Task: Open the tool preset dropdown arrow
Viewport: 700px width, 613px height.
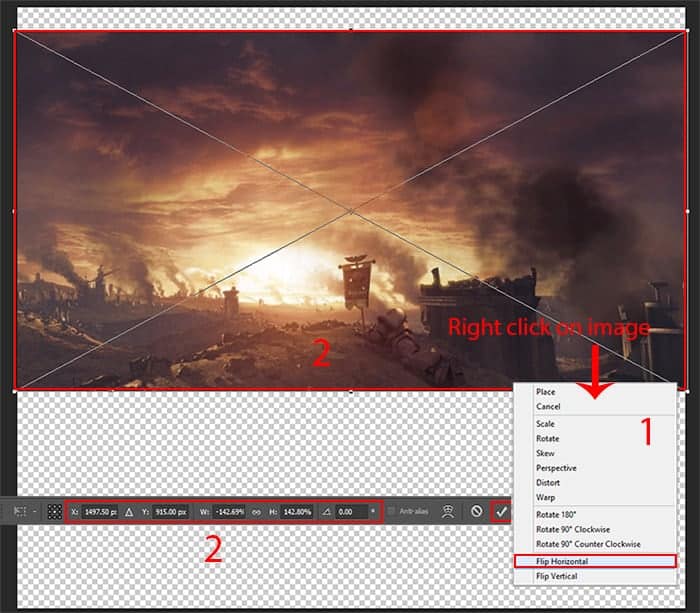Action: point(34,511)
